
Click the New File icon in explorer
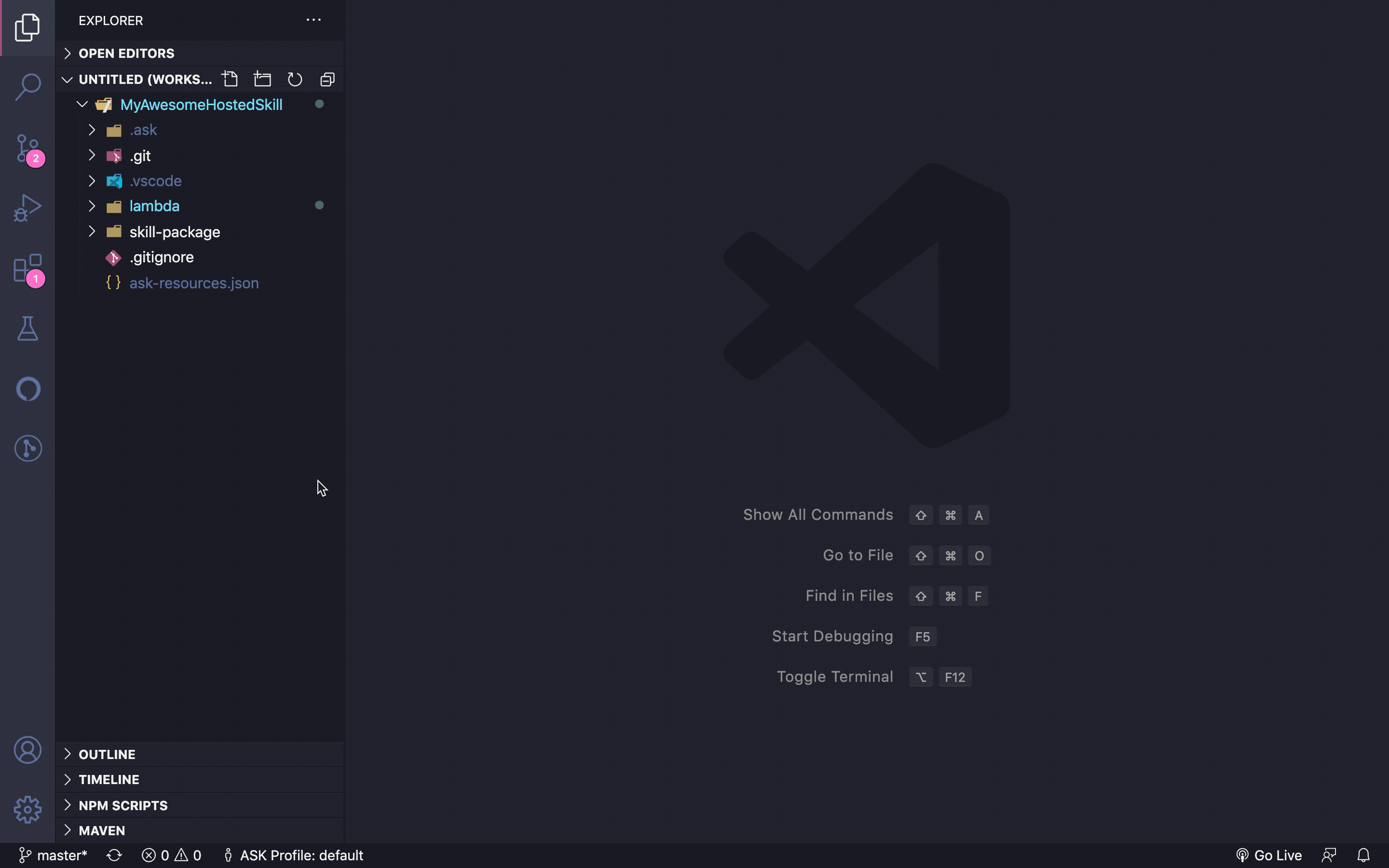230,79
